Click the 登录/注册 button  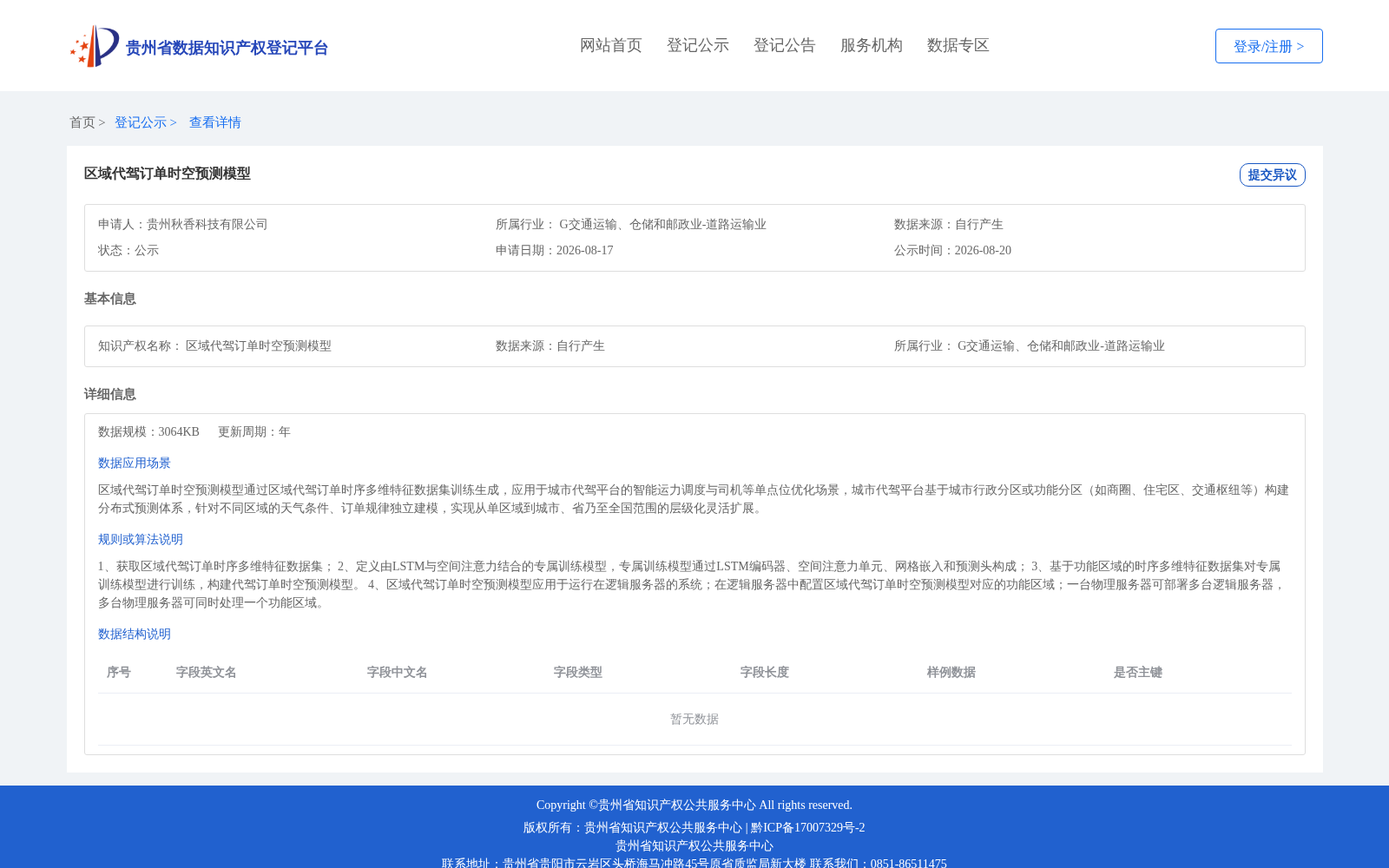click(x=1268, y=46)
